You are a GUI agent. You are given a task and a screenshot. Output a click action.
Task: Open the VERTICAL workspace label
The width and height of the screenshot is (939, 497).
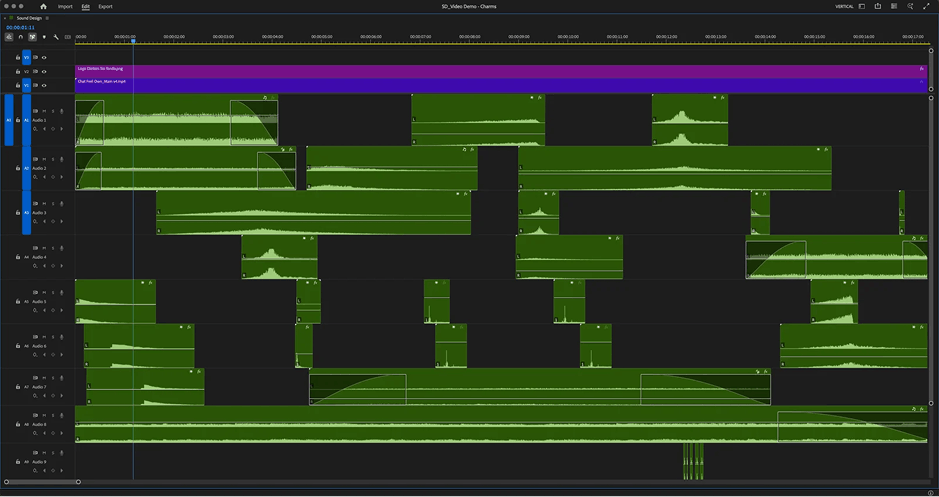click(x=845, y=6)
